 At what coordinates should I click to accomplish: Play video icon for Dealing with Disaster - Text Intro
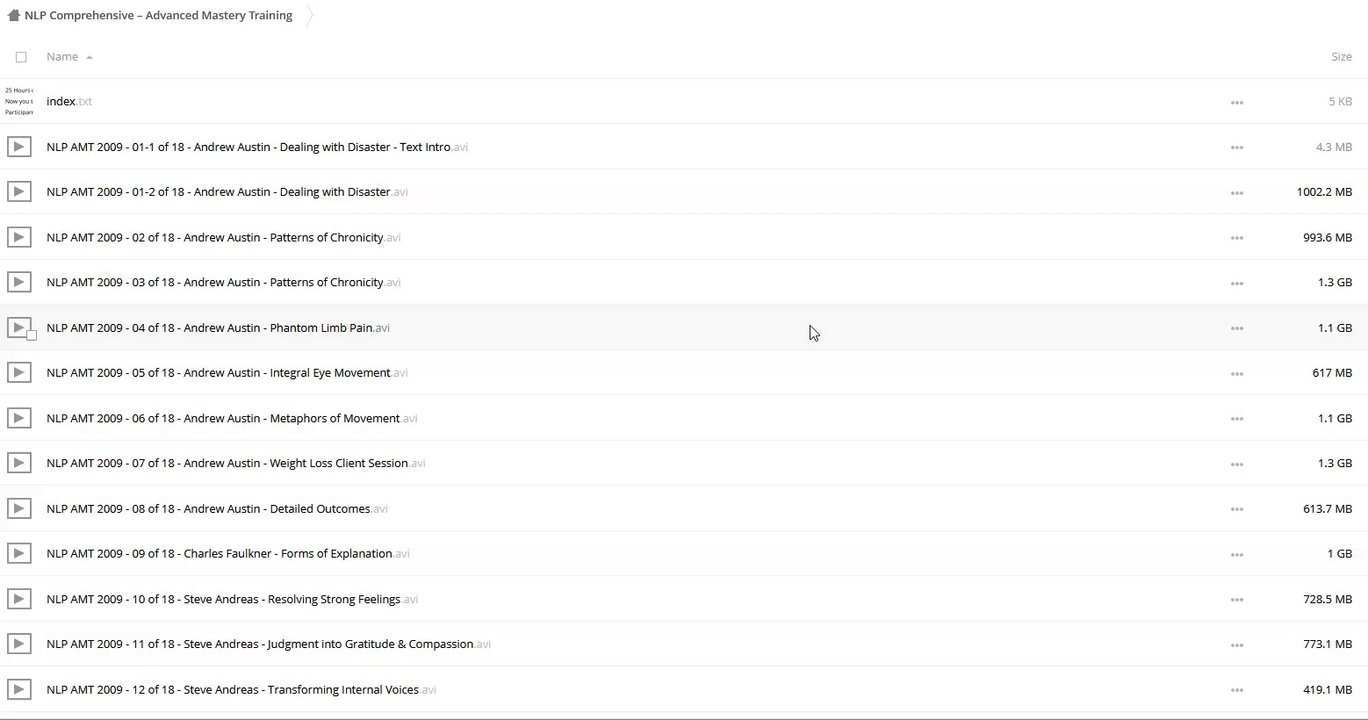point(18,147)
